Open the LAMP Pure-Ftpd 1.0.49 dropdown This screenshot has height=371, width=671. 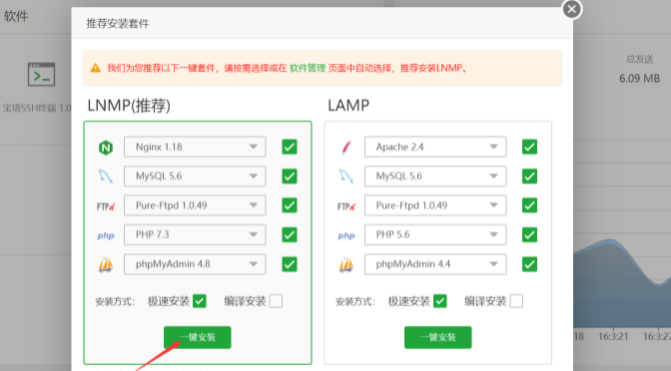(435, 205)
